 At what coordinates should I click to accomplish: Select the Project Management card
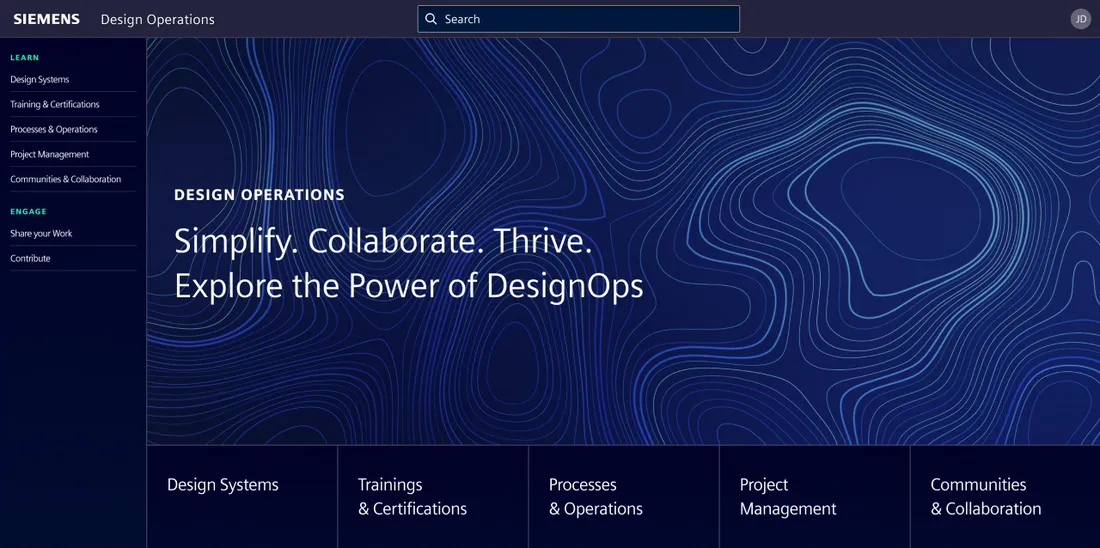[x=814, y=497]
